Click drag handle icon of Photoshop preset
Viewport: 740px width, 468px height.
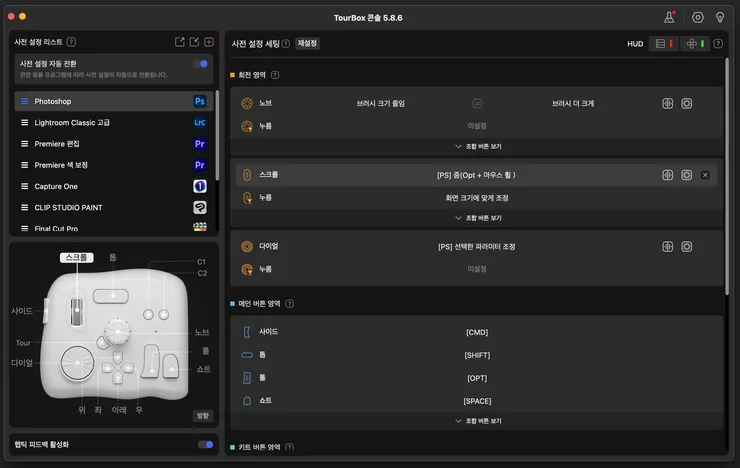pyautogui.click(x=25, y=101)
